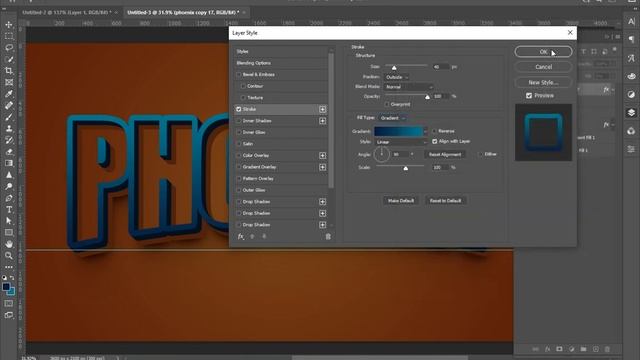Viewport: 640px width, 360px height.
Task: Click the fx icon in Layer Style dialog
Action: click(x=241, y=236)
